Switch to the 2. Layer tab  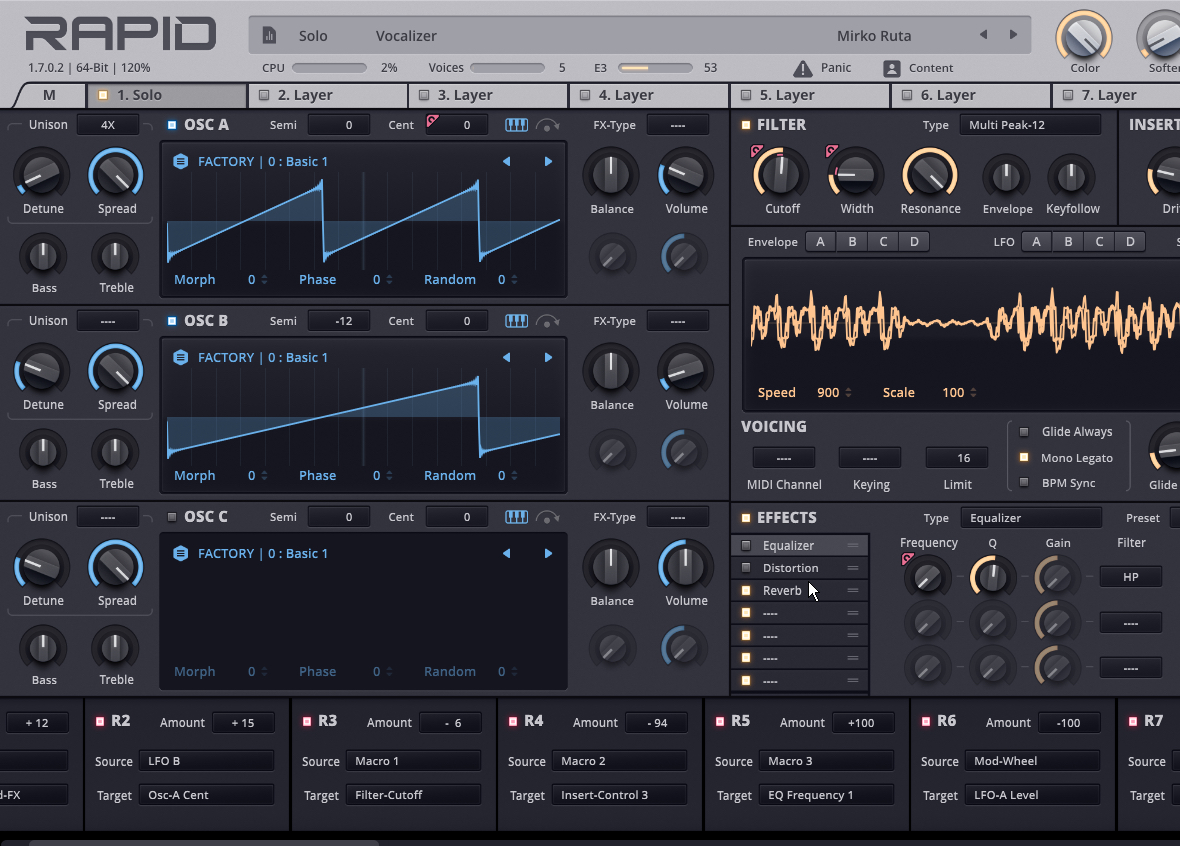pos(327,95)
